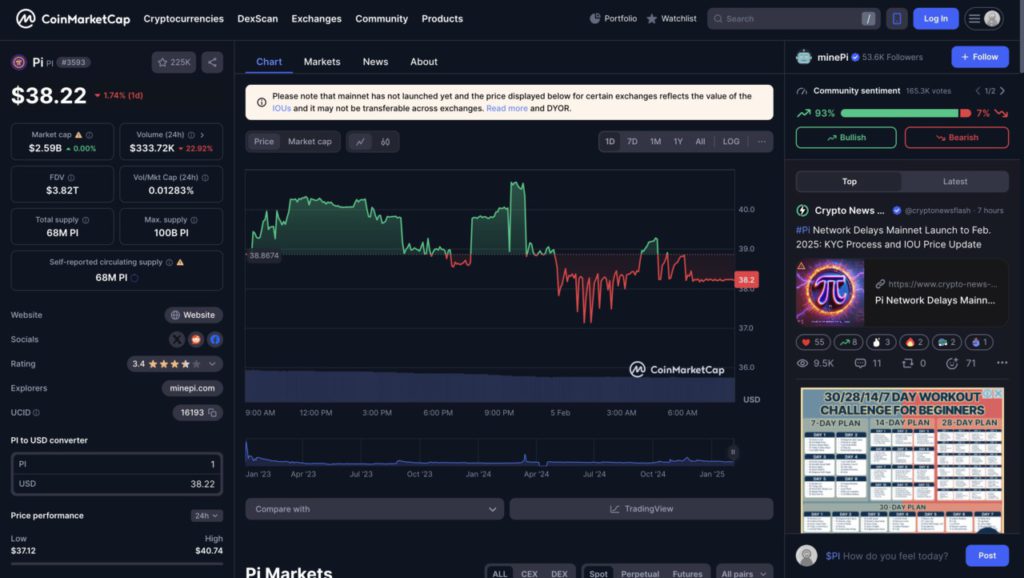Click the fire reaction on post
1024x578 pixels.
pos(914,342)
